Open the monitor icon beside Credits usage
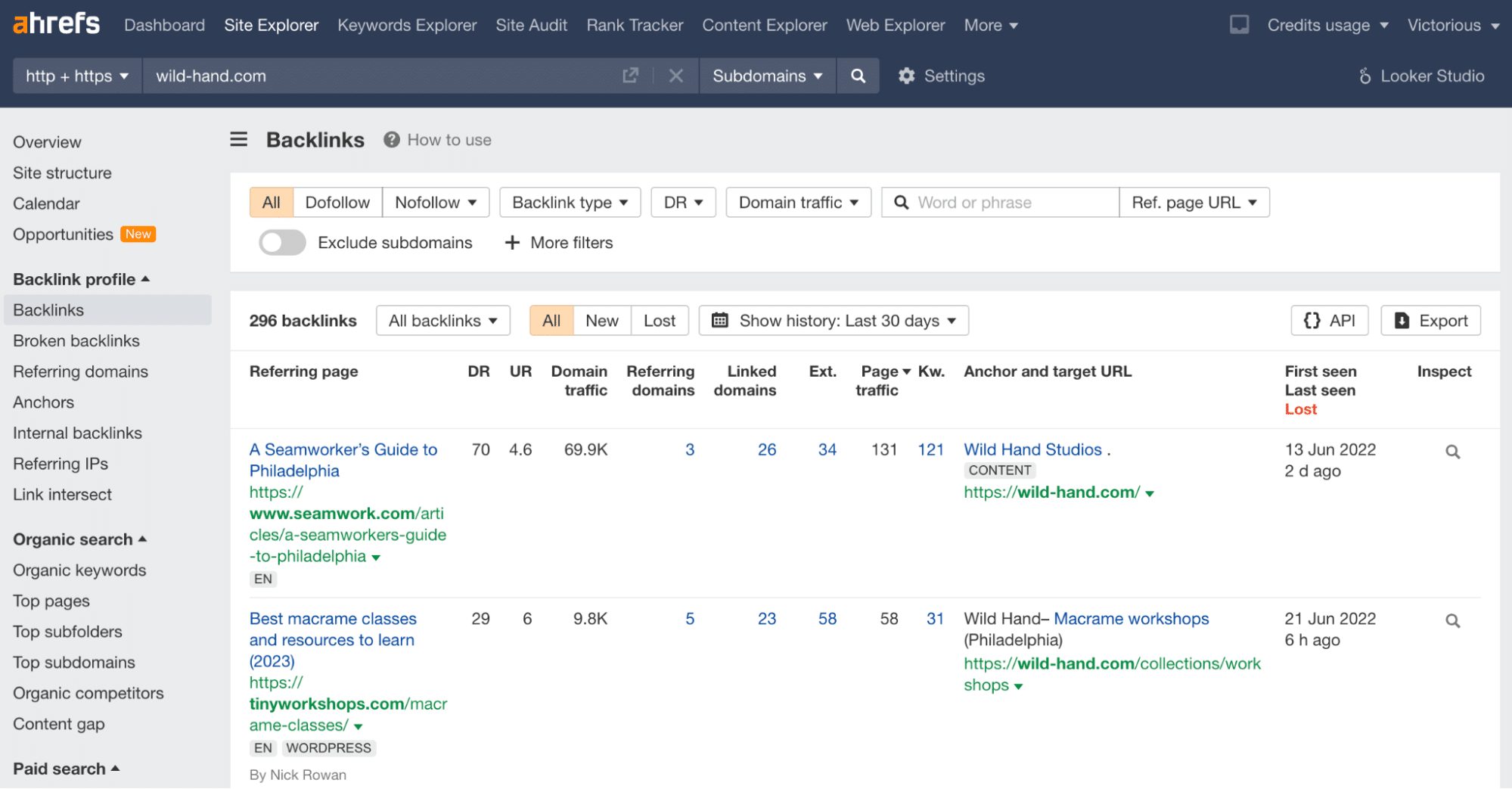 (x=1239, y=25)
